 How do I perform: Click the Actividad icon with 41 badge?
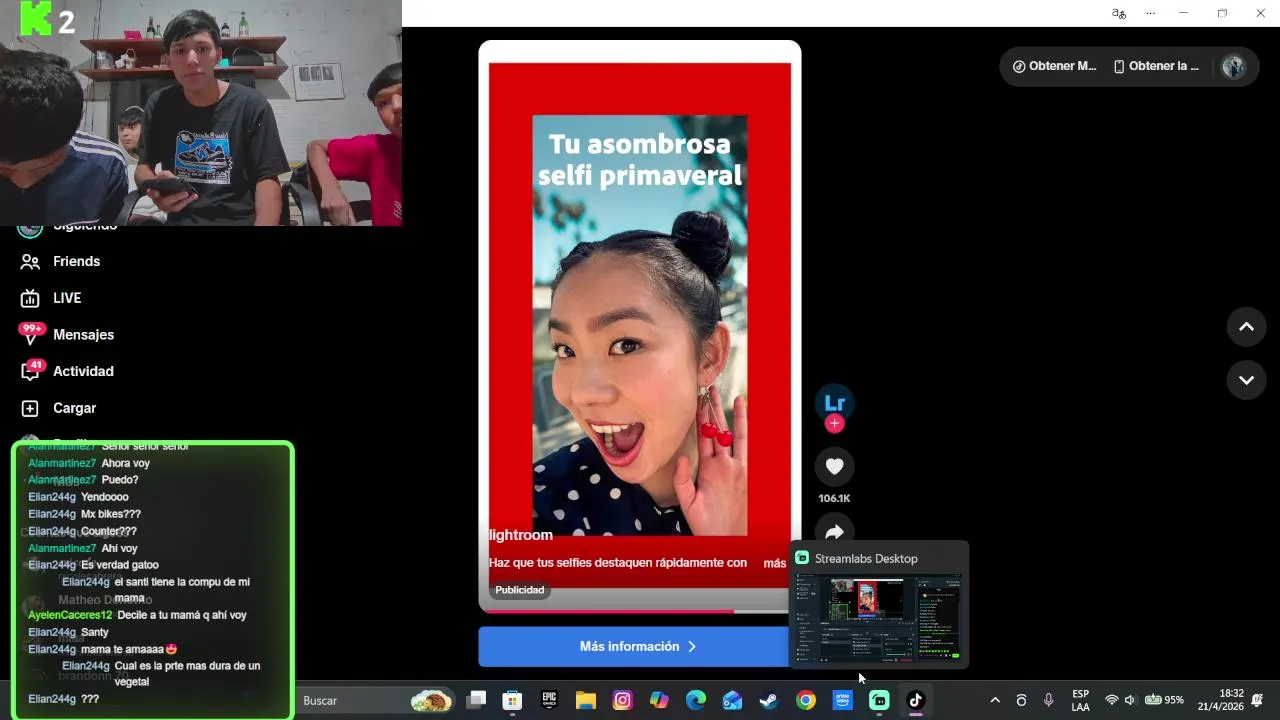(32, 370)
